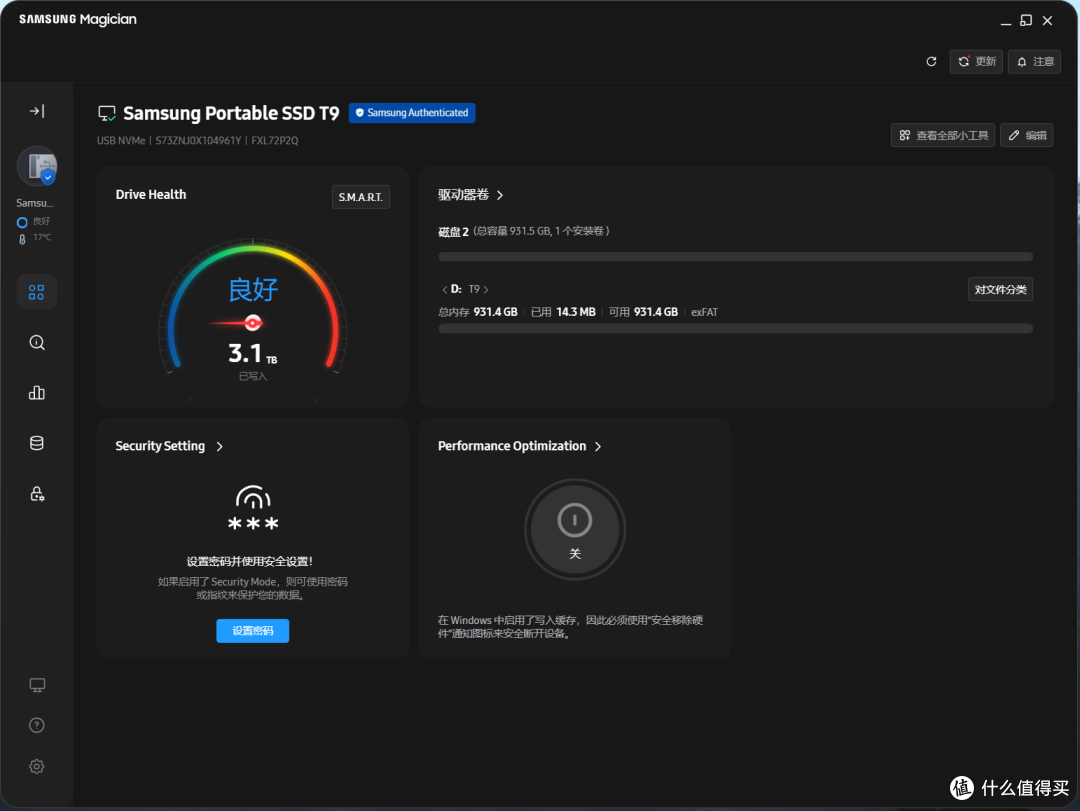Screen dimensions: 1080x811
Task: Close the Samsung Magician window
Action: [1047, 21]
